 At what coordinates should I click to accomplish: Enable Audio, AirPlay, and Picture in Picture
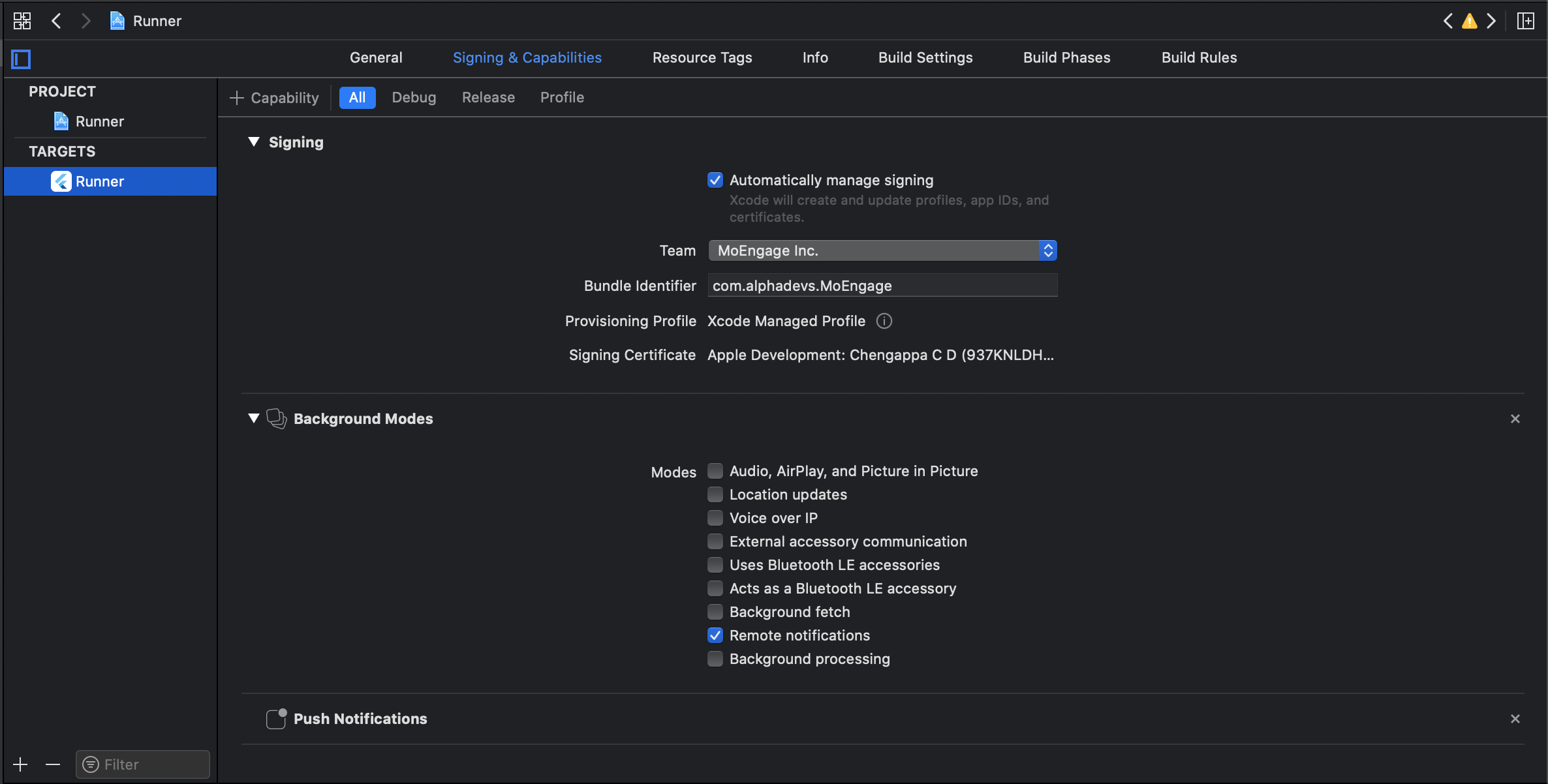(x=715, y=471)
